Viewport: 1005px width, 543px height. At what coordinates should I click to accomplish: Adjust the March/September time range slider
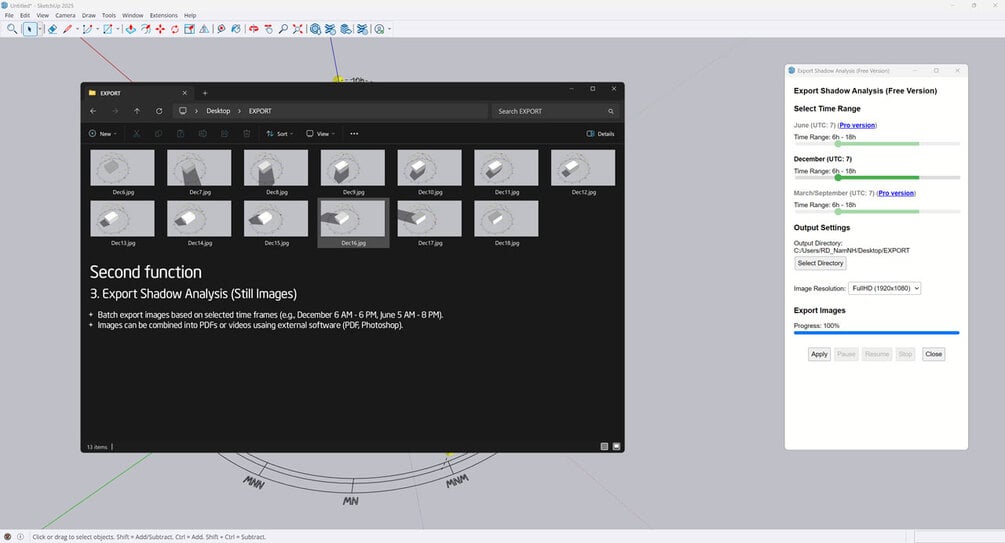point(877,212)
